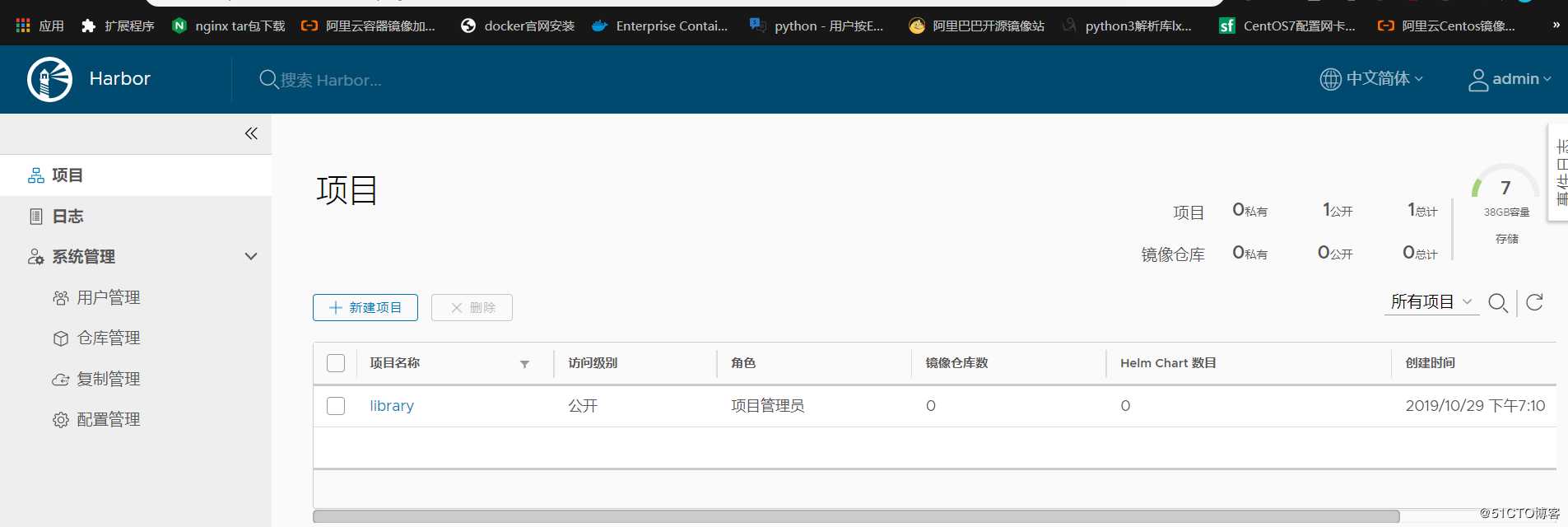Open the library project link
The image size is (1568, 527).
pos(392,406)
